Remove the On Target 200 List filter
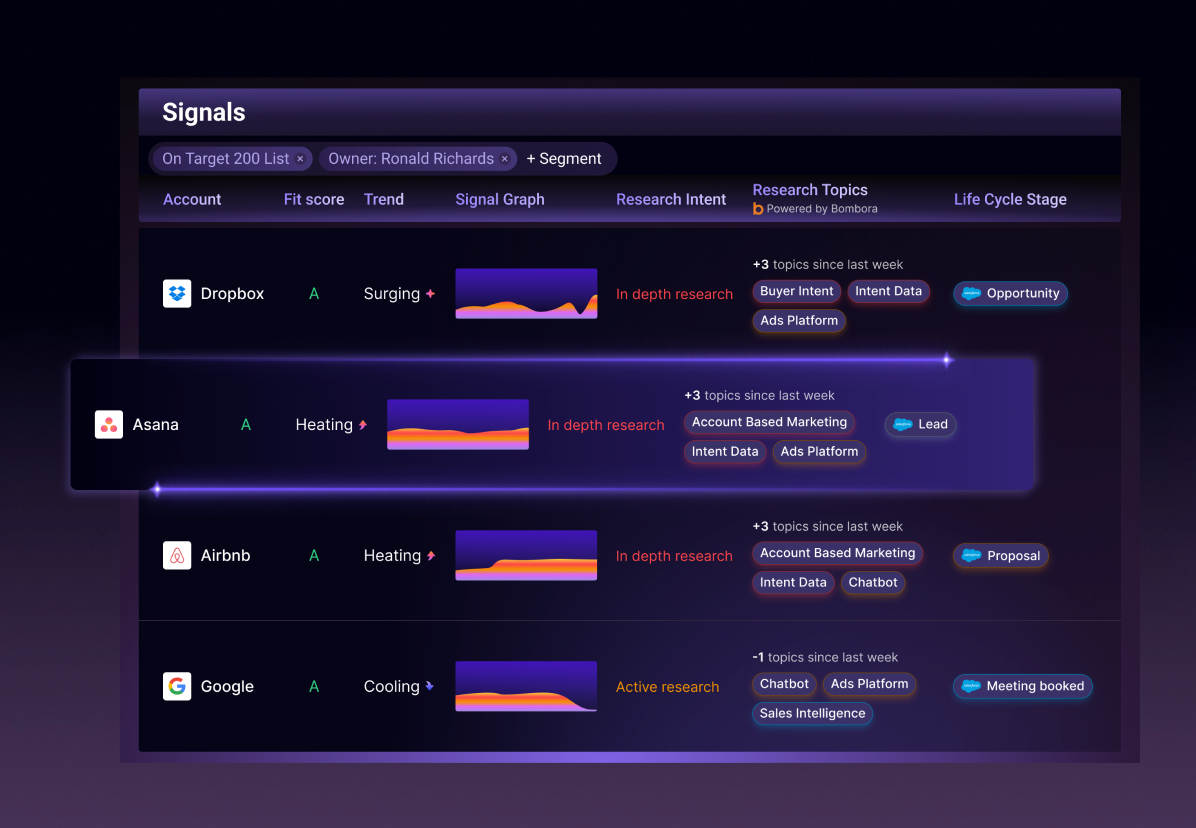Image resolution: width=1196 pixels, height=828 pixels. click(x=300, y=159)
